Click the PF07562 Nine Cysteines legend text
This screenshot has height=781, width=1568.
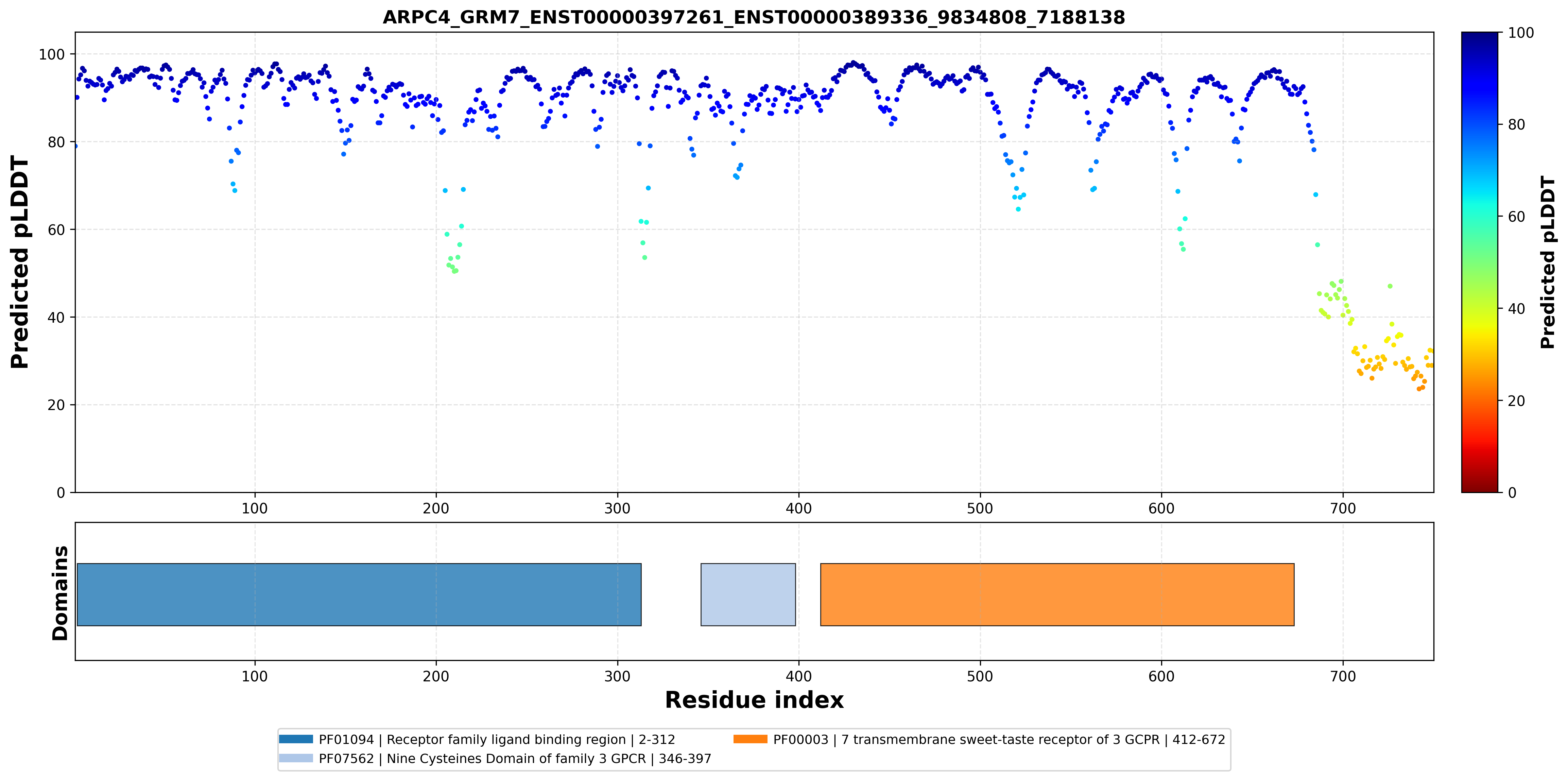pos(515,759)
